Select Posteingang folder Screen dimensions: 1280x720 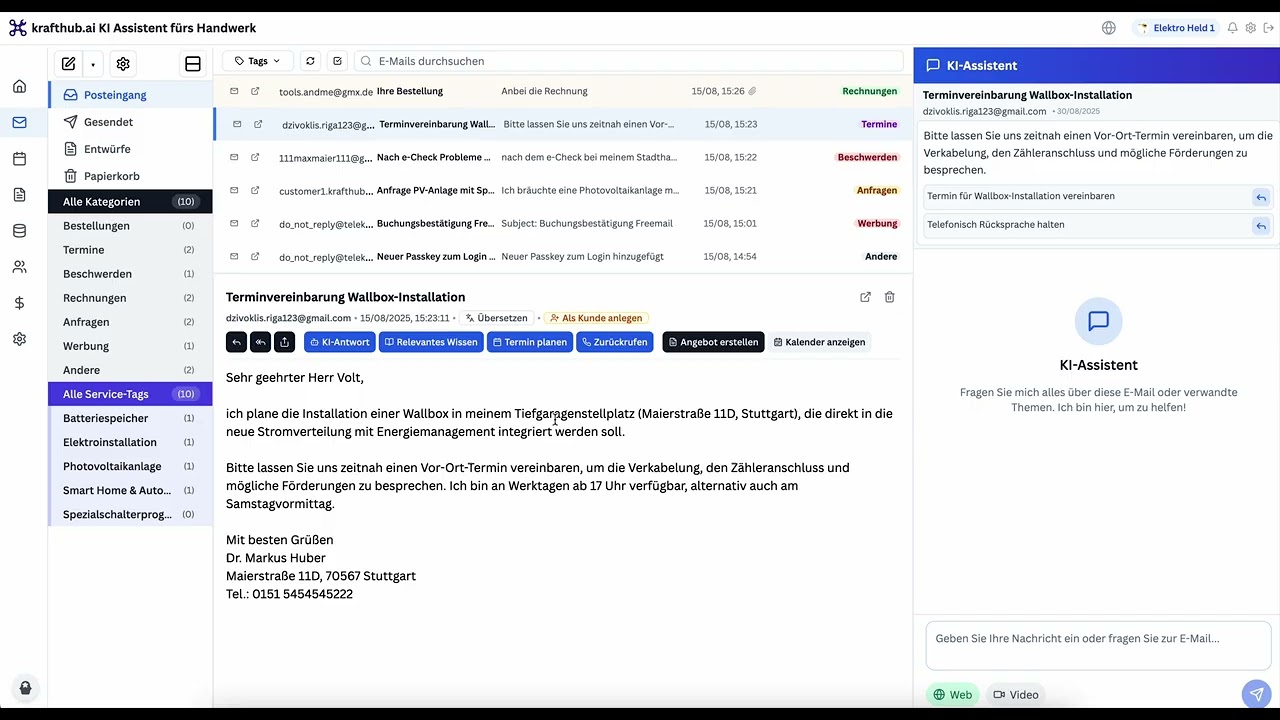130,95
